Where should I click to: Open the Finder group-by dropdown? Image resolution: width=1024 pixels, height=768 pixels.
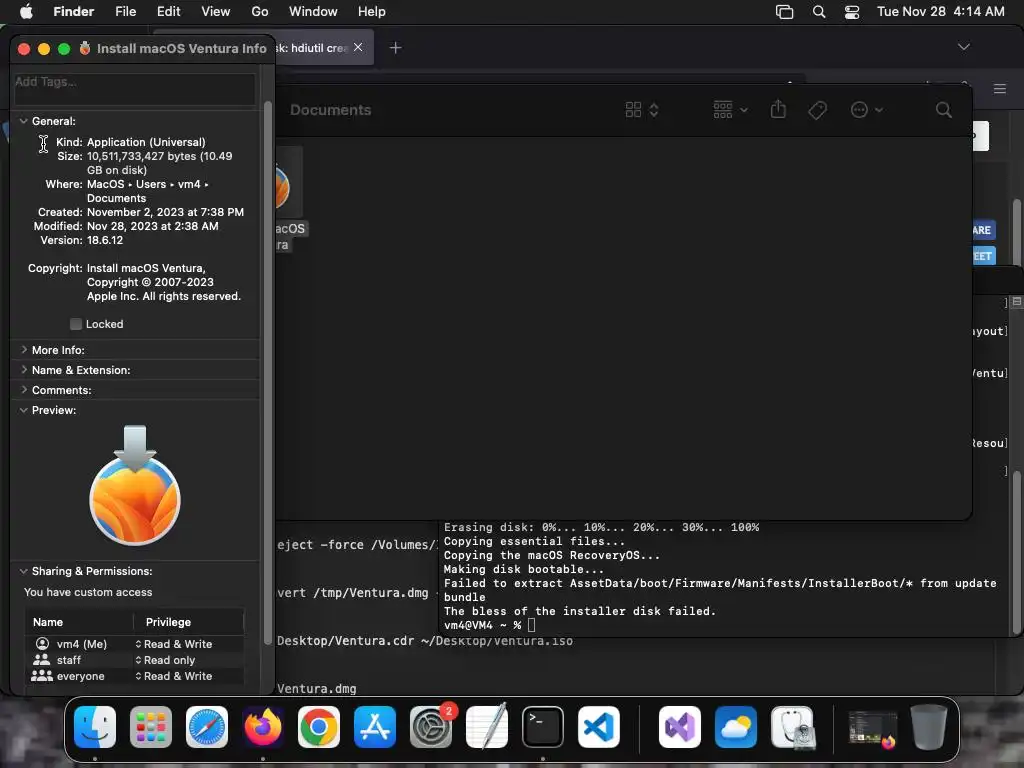click(x=730, y=110)
